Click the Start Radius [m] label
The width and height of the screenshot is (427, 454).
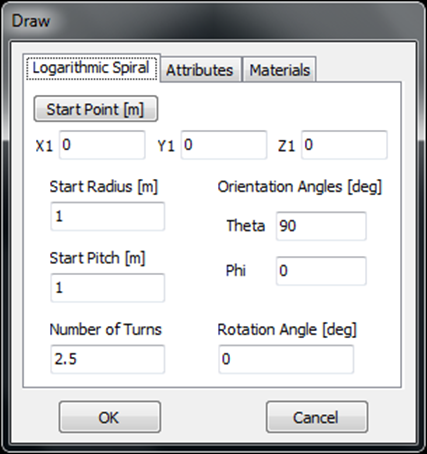pyautogui.click(x=103, y=187)
